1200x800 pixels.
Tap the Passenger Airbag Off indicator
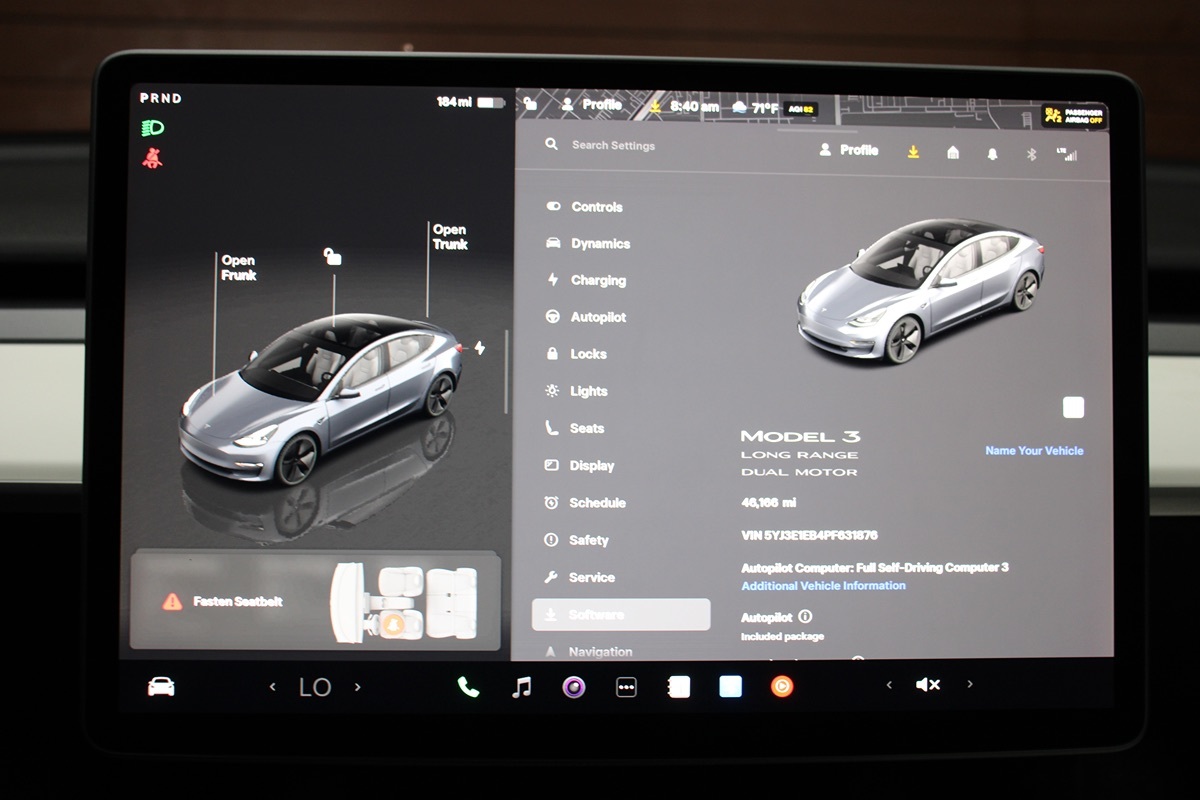(x=1073, y=115)
